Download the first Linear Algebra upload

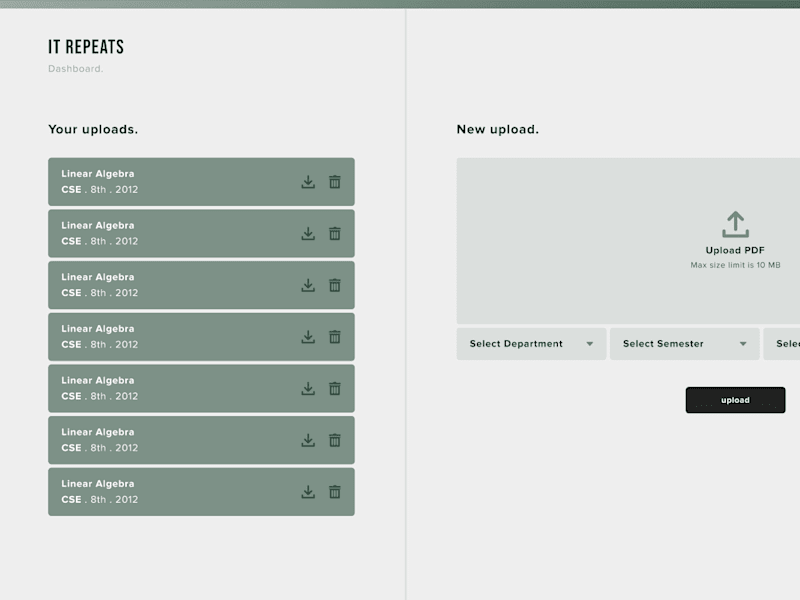point(308,182)
